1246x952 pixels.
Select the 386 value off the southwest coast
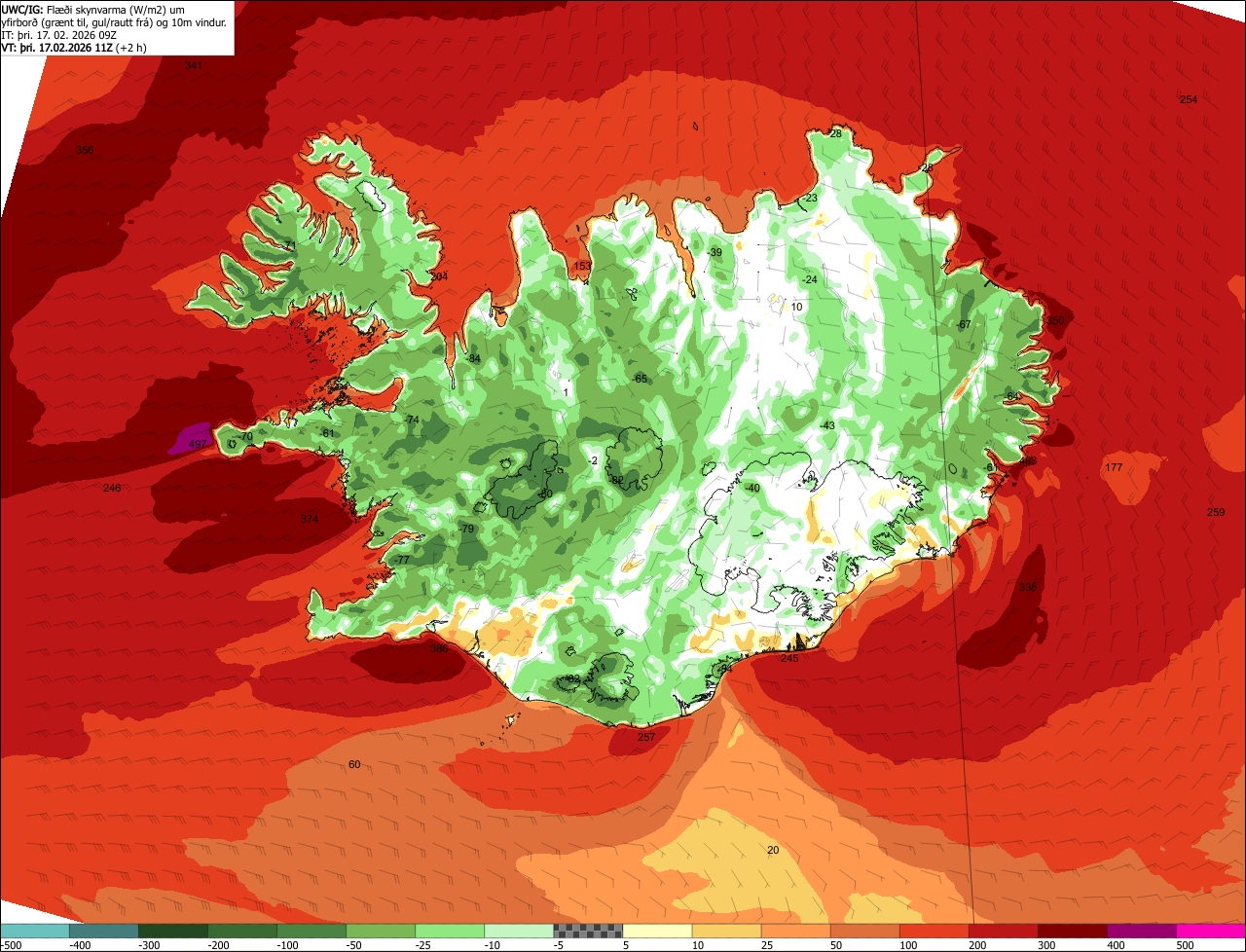(x=439, y=647)
